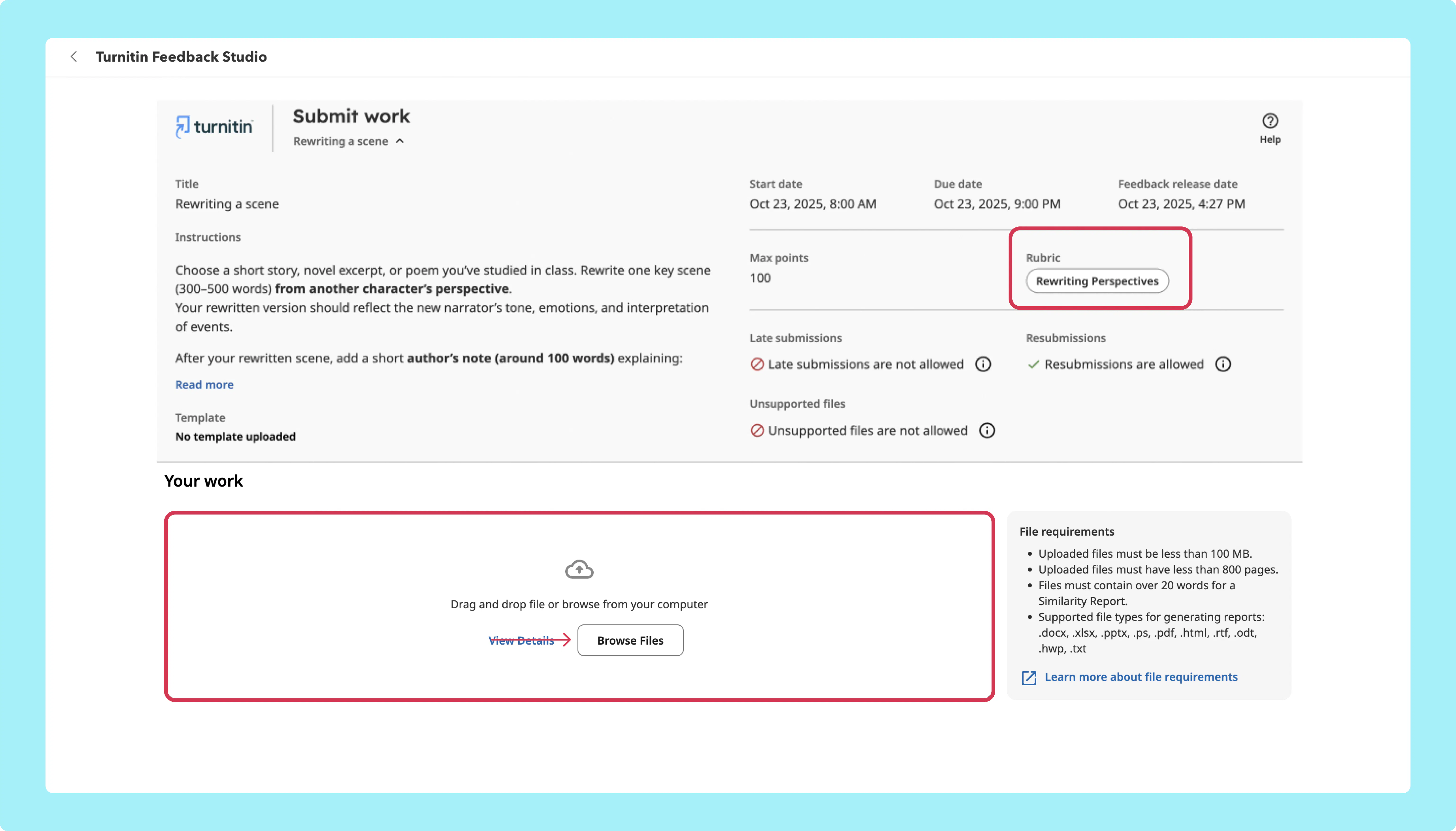Screen dimensions: 1456x831
Task: Go back using the left chevron arrow
Action: click(74, 57)
